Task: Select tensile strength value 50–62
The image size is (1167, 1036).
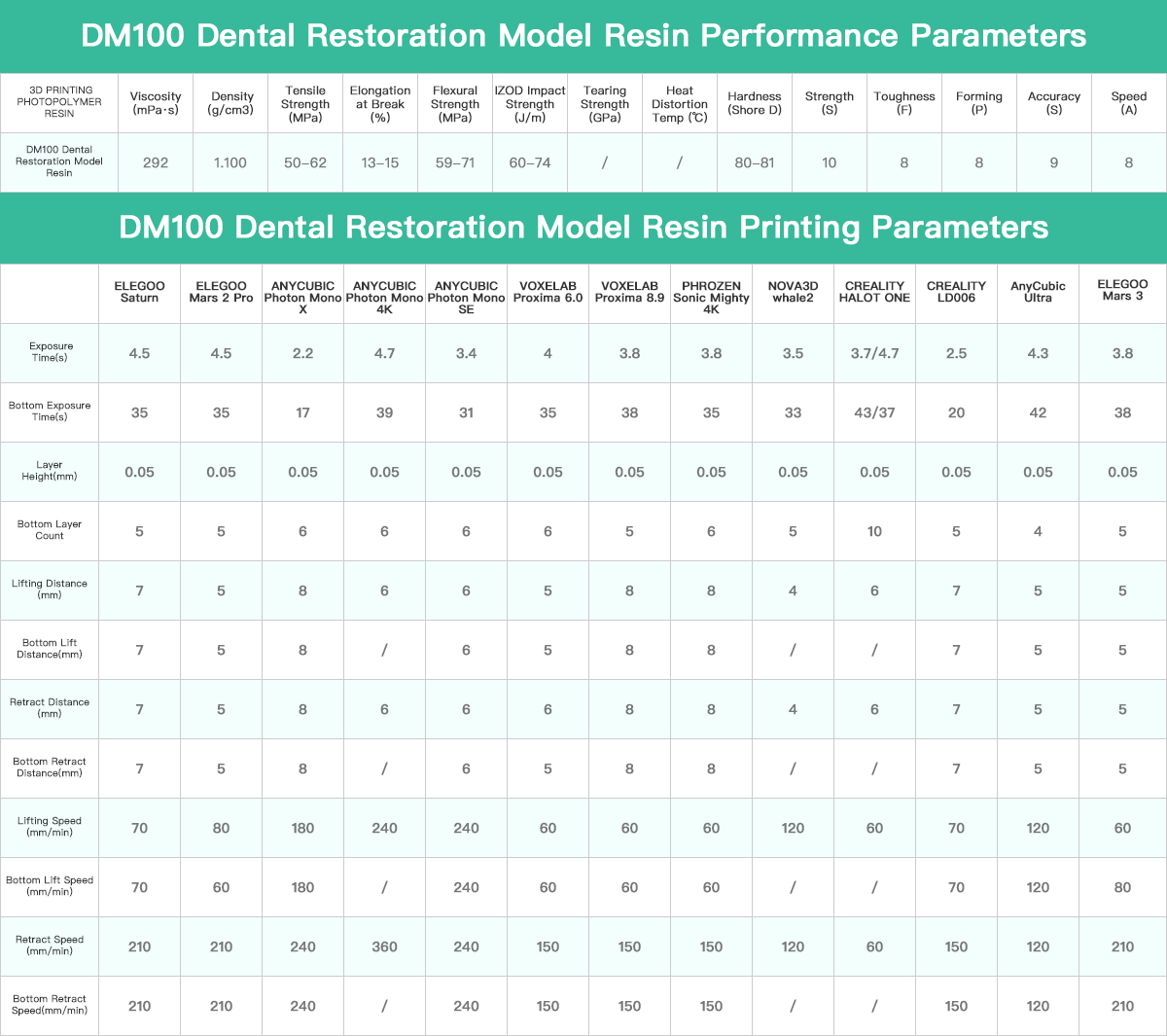Action: click(x=305, y=162)
